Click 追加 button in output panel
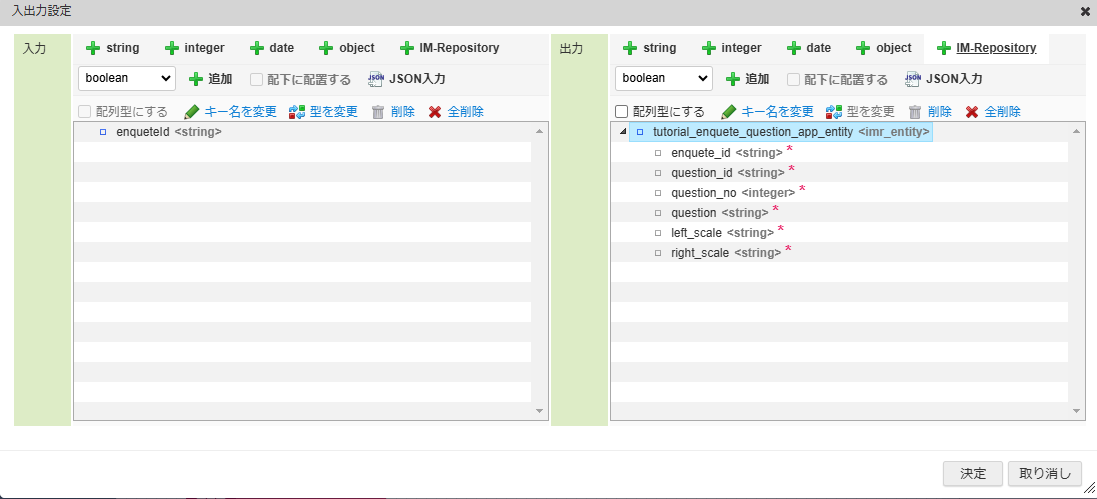 (748, 79)
